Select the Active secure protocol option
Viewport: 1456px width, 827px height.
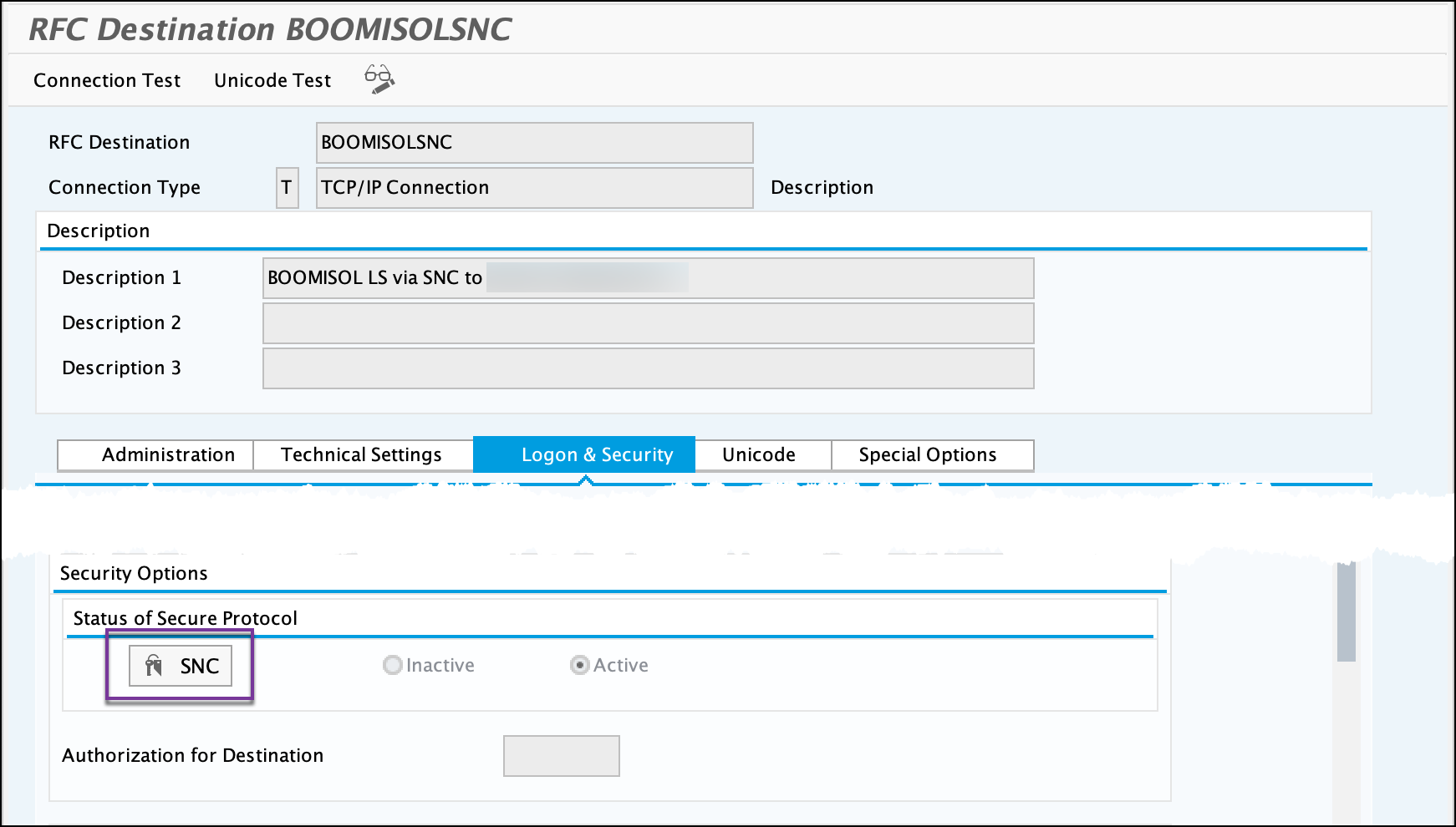click(578, 665)
